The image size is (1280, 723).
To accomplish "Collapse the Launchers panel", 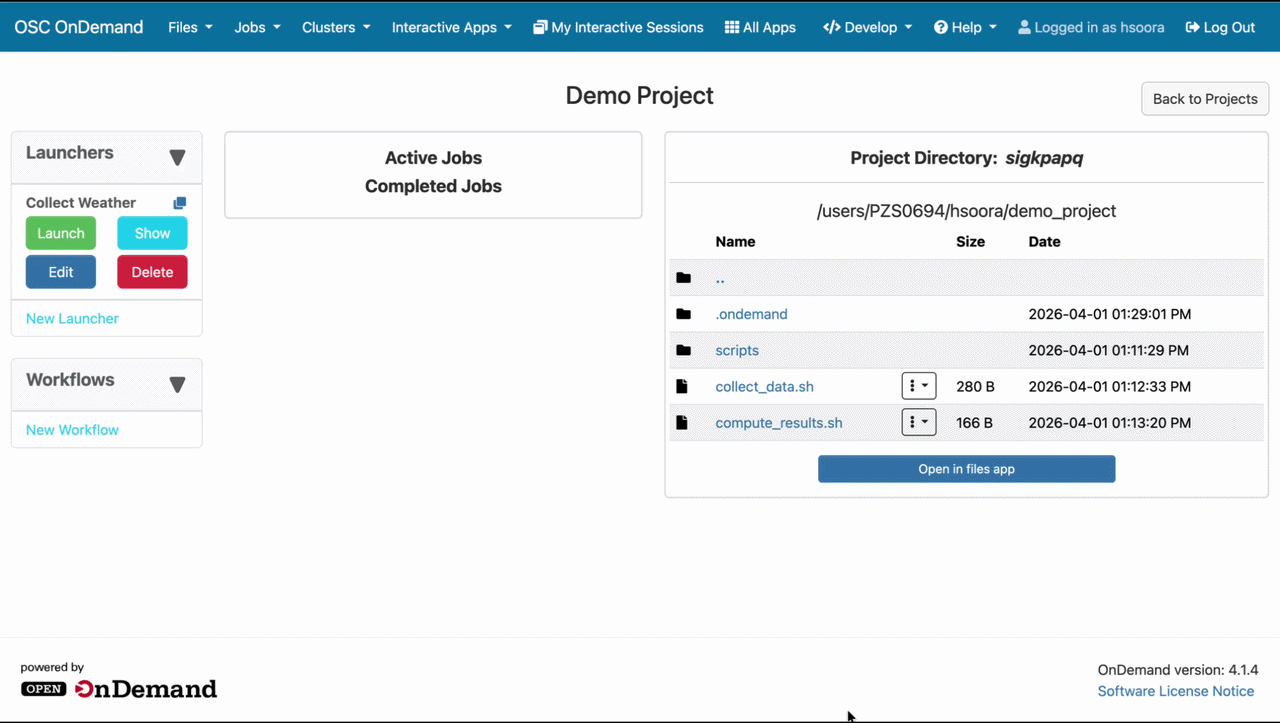I will tap(178, 157).
